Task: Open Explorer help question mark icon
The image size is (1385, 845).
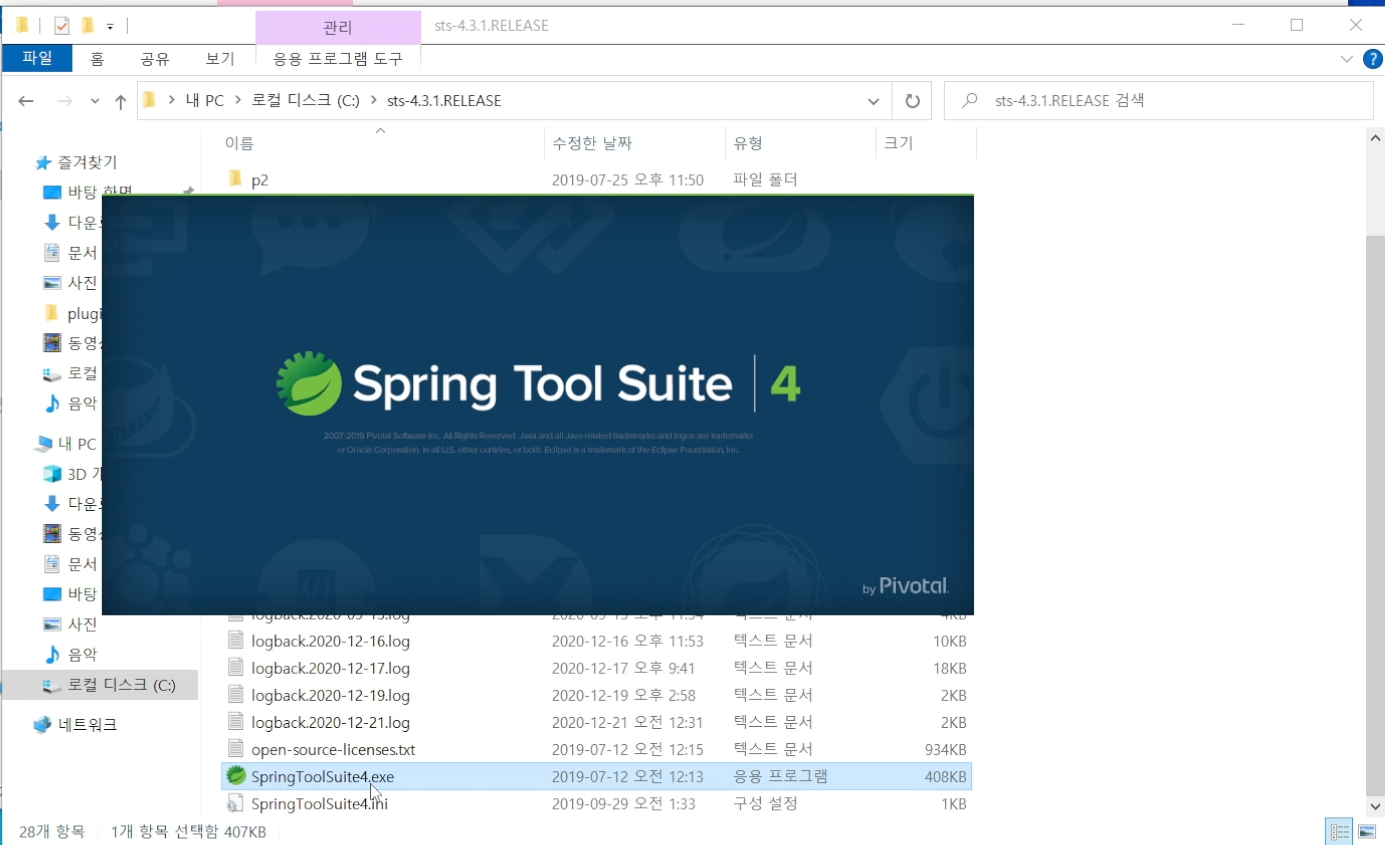Action: click(1372, 59)
